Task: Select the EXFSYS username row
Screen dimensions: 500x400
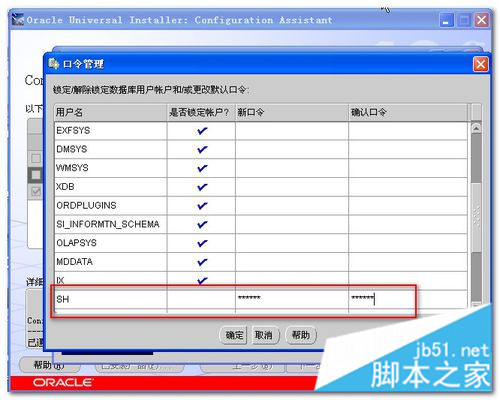Action: 110,131
